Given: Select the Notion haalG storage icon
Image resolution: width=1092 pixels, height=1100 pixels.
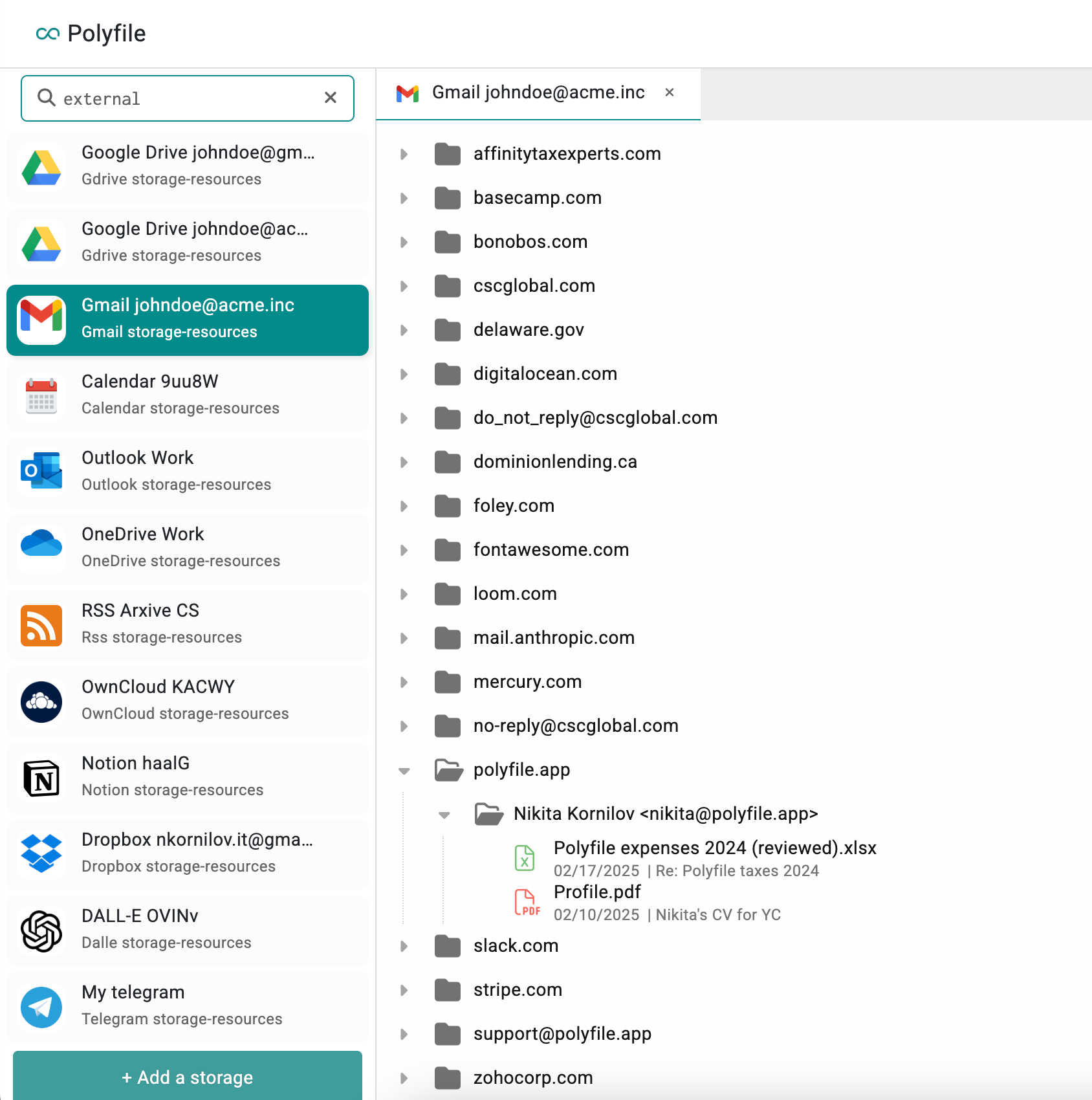Looking at the screenshot, I should click(41, 778).
